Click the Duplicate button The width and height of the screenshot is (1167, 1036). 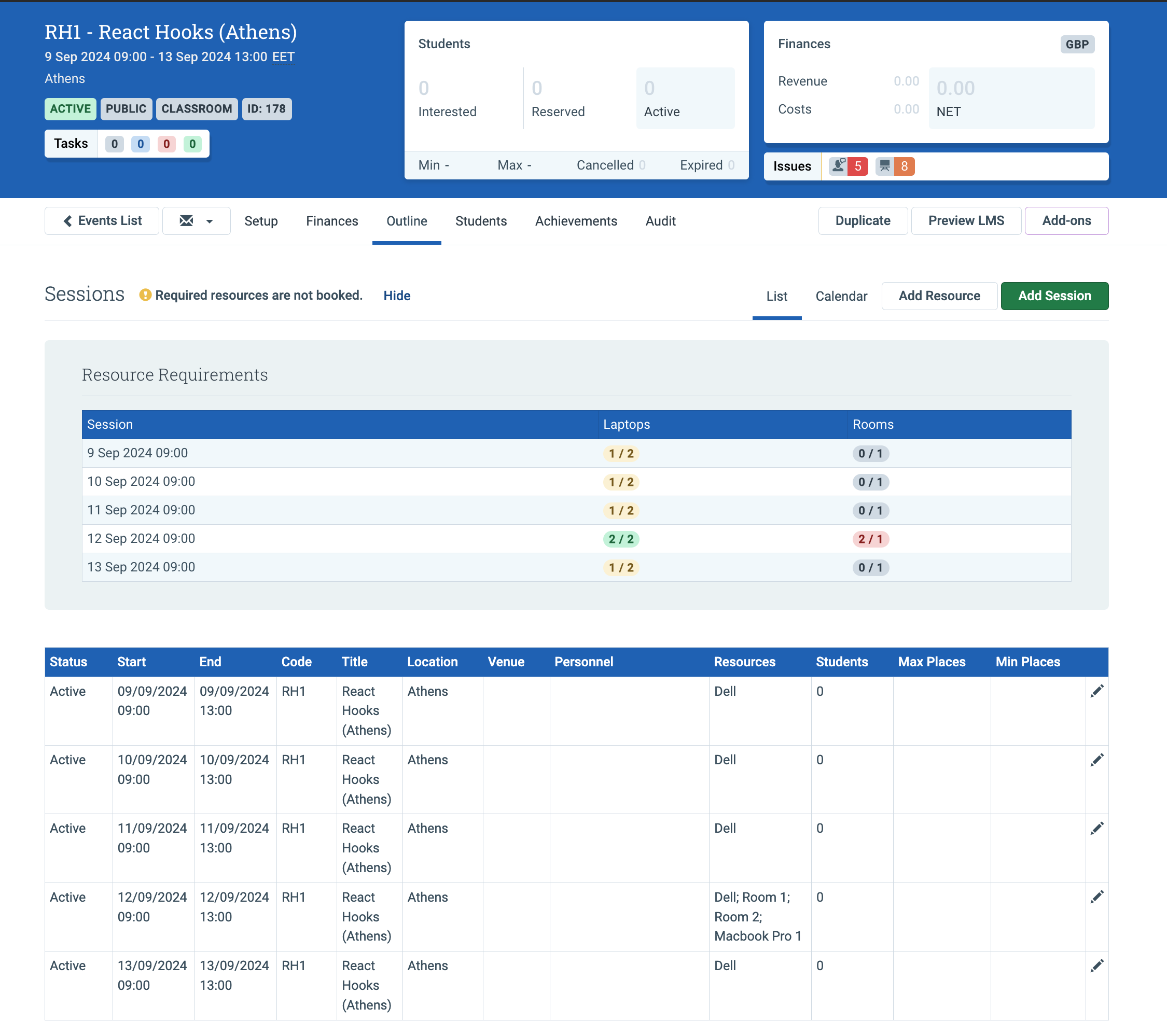pyautogui.click(x=863, y=221)
